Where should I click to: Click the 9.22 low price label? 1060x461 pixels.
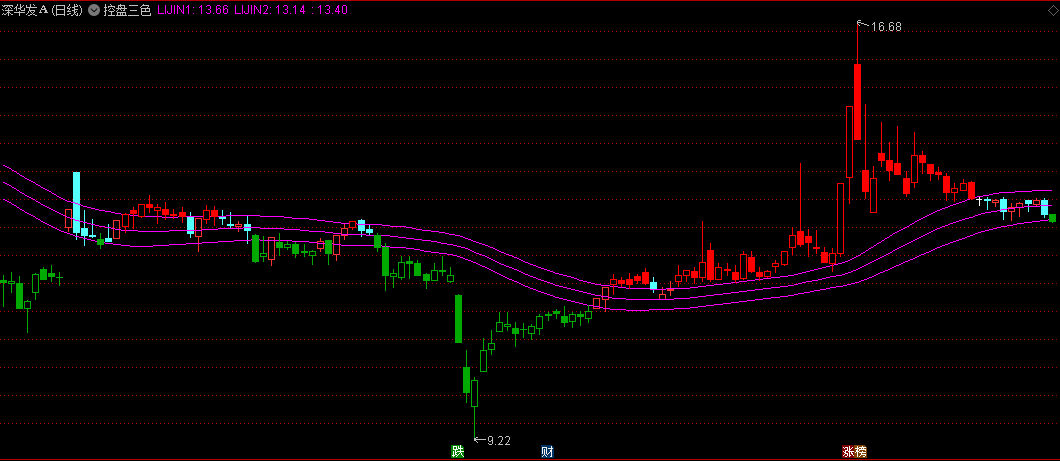pos(498,441)
